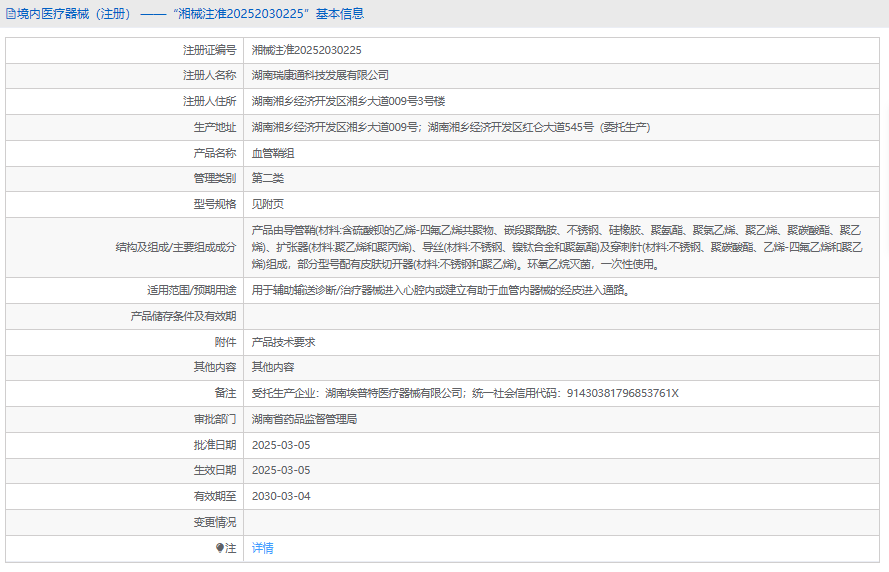The height and width of the screenshot is (572, 889).
Task: Click the 变更情况 label
Action: [215, 522]
